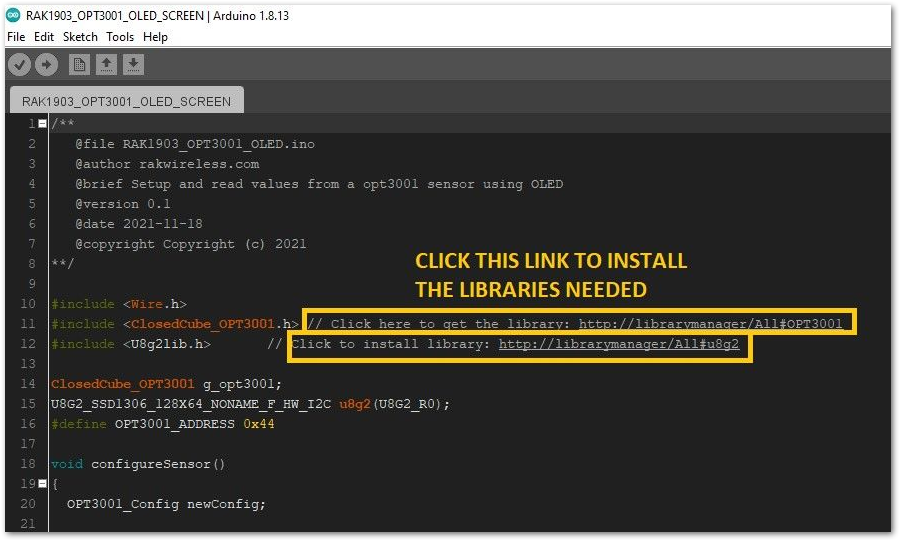Image resolution: width=900 pixels, height=541 pixels.
Task: Select the RAK1903_OPT3001_OLED_SCREEN sketch tab
Action: (126, 101)
